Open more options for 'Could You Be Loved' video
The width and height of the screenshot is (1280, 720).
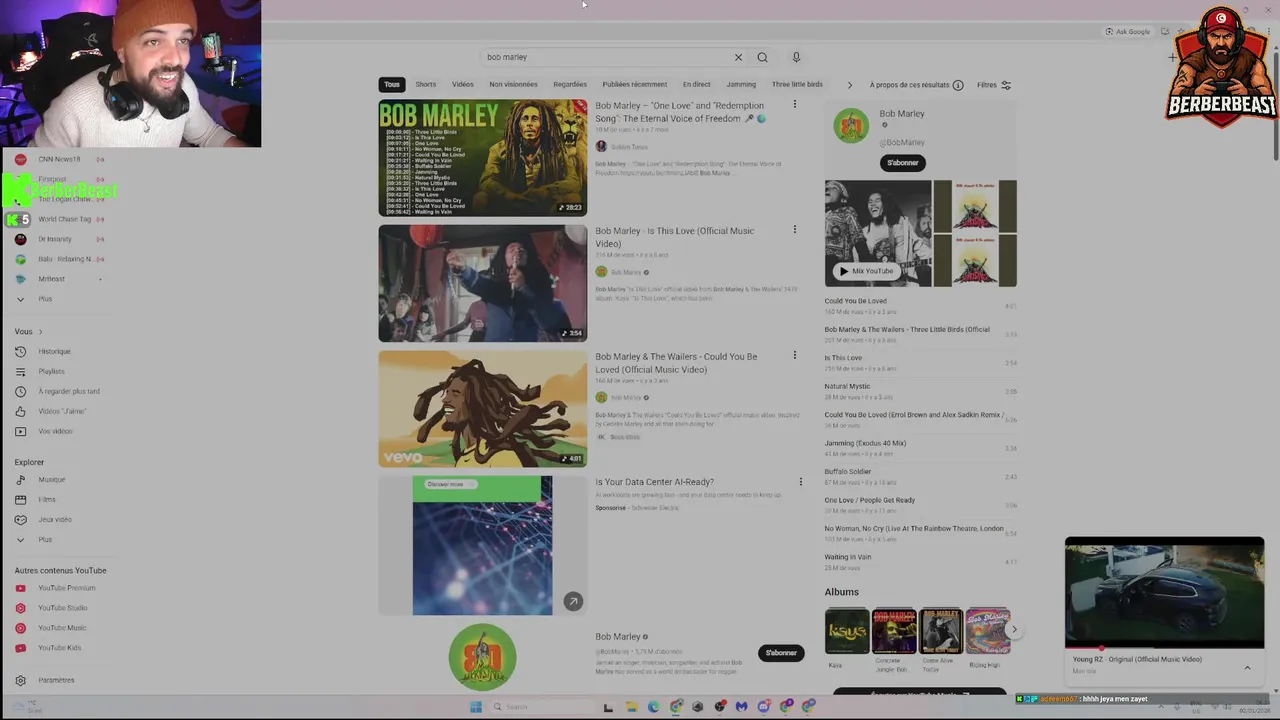[795, 355]
